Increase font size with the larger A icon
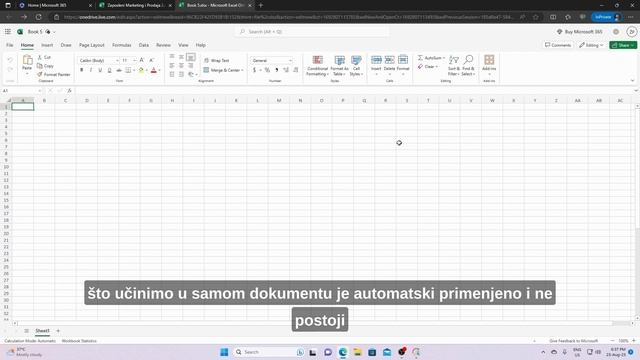 (x=142, y=60)
